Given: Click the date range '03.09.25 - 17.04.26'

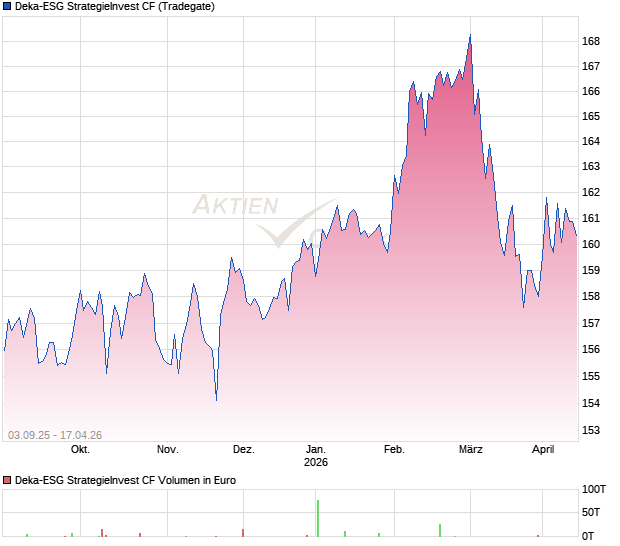Looking at the screenshot, I should (55, 435).
